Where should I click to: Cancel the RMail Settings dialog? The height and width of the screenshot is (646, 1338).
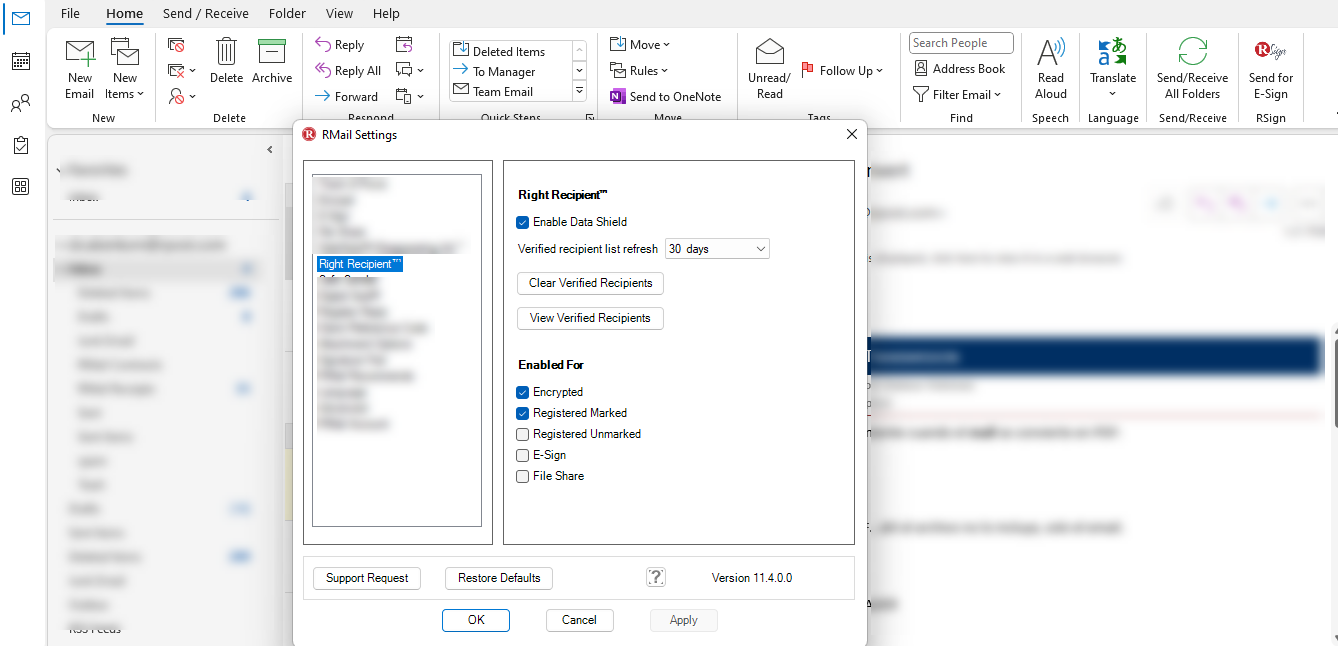tap(579, 620)
